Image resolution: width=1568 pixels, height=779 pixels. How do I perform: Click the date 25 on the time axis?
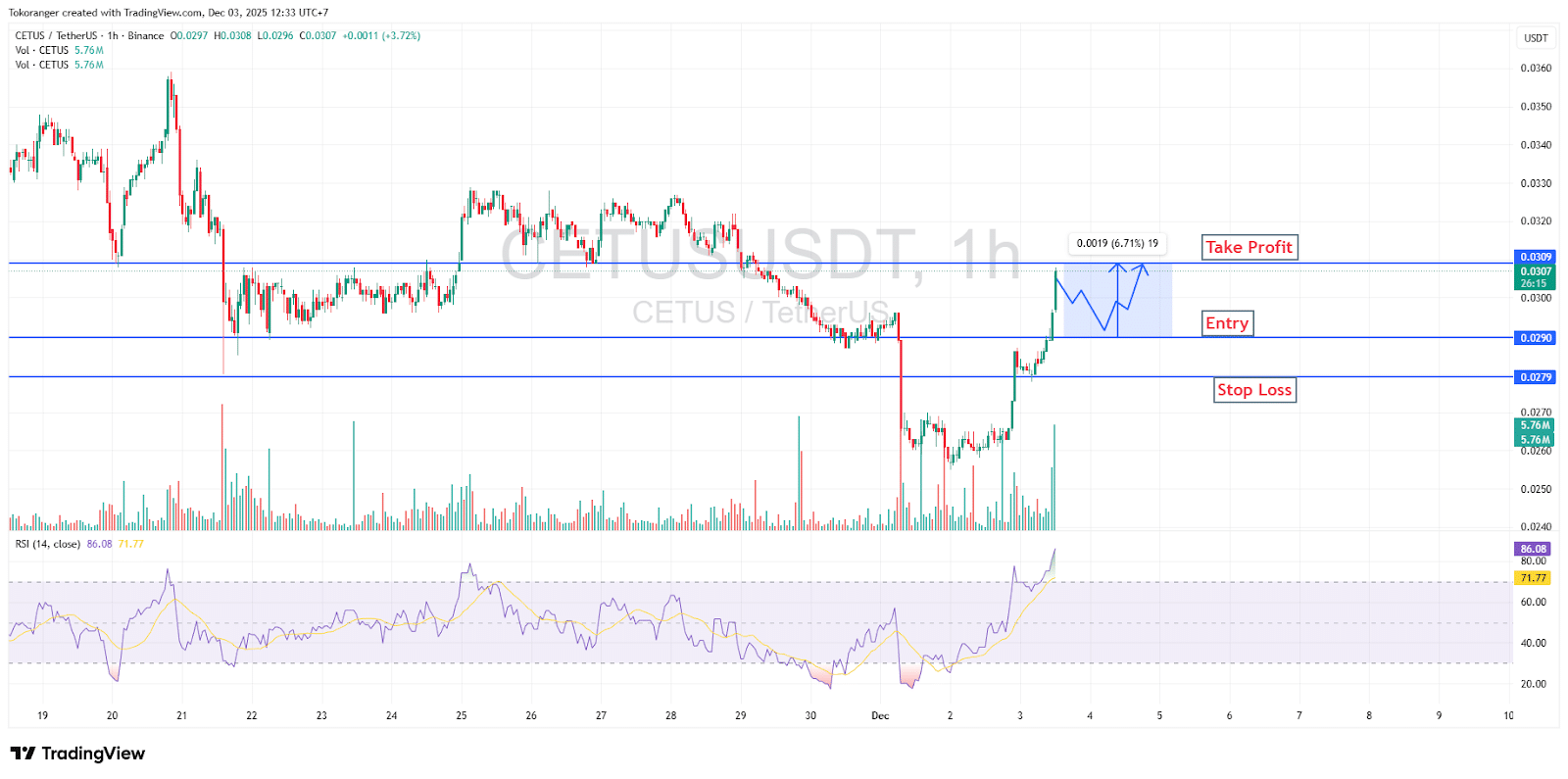[462, 715]
